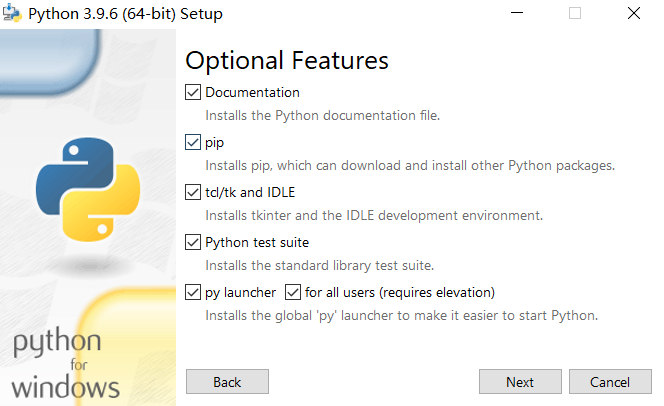Uncheck for all users (requires elevation)
664x406 pixels.
pos(293,292)
